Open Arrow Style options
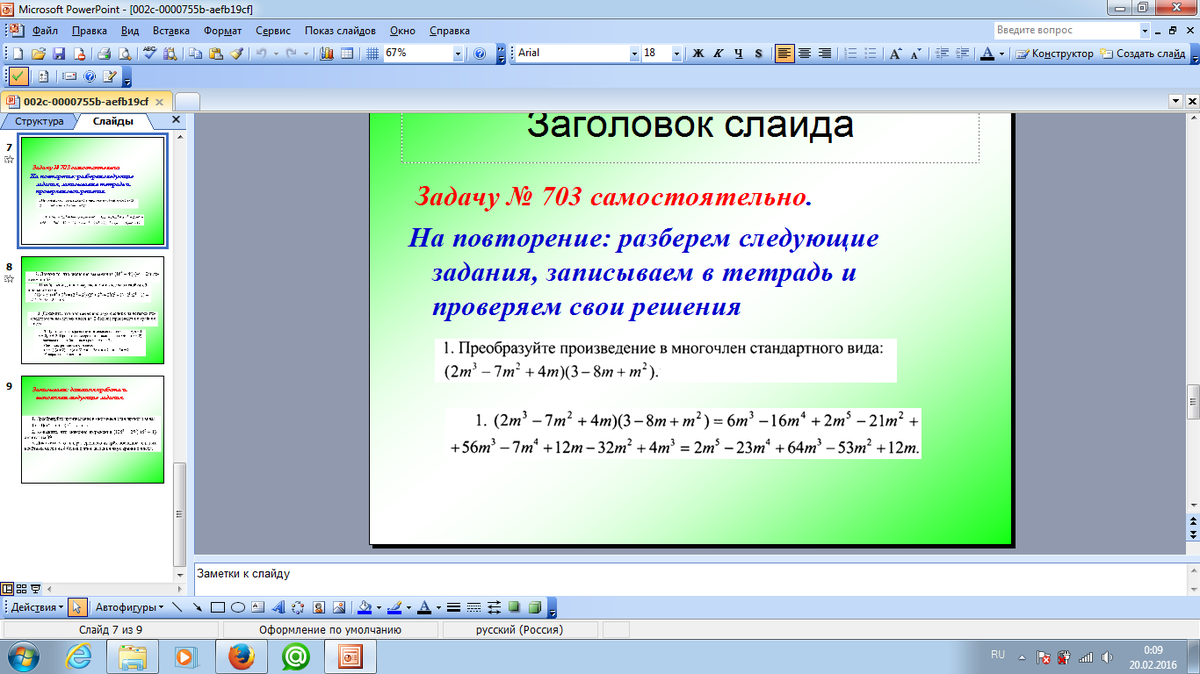This screenshot has height=674, width=1200. [x=494, y=607]
